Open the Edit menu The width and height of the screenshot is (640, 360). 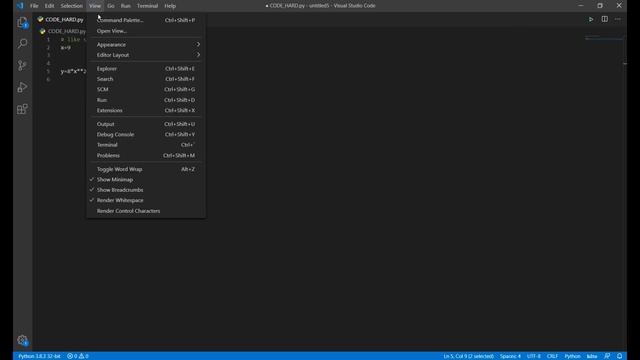[x=49, y=6]
